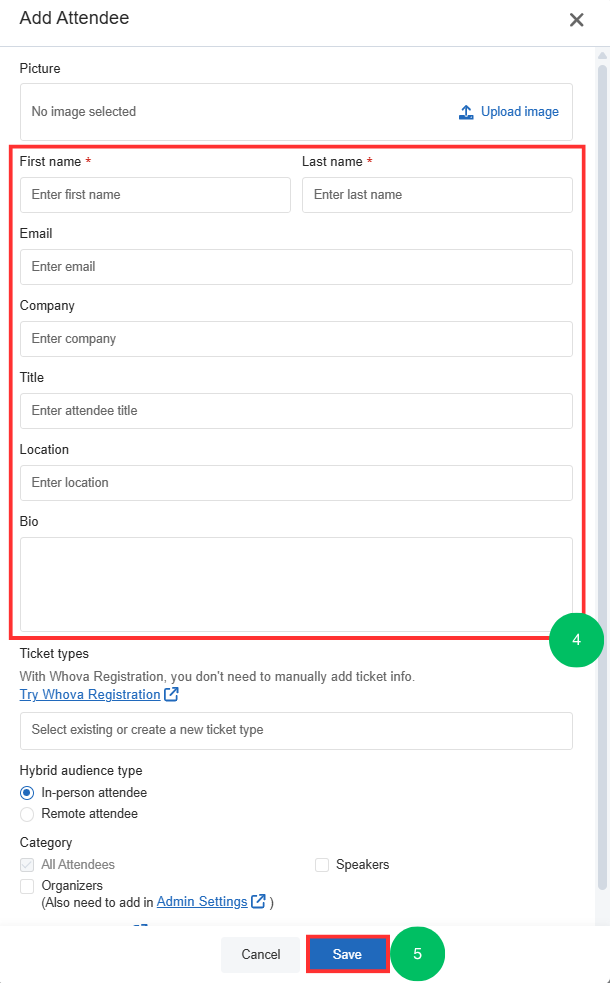Click the dialog's vertical scrollbar

pyautogui.click(x=602, y=400)
